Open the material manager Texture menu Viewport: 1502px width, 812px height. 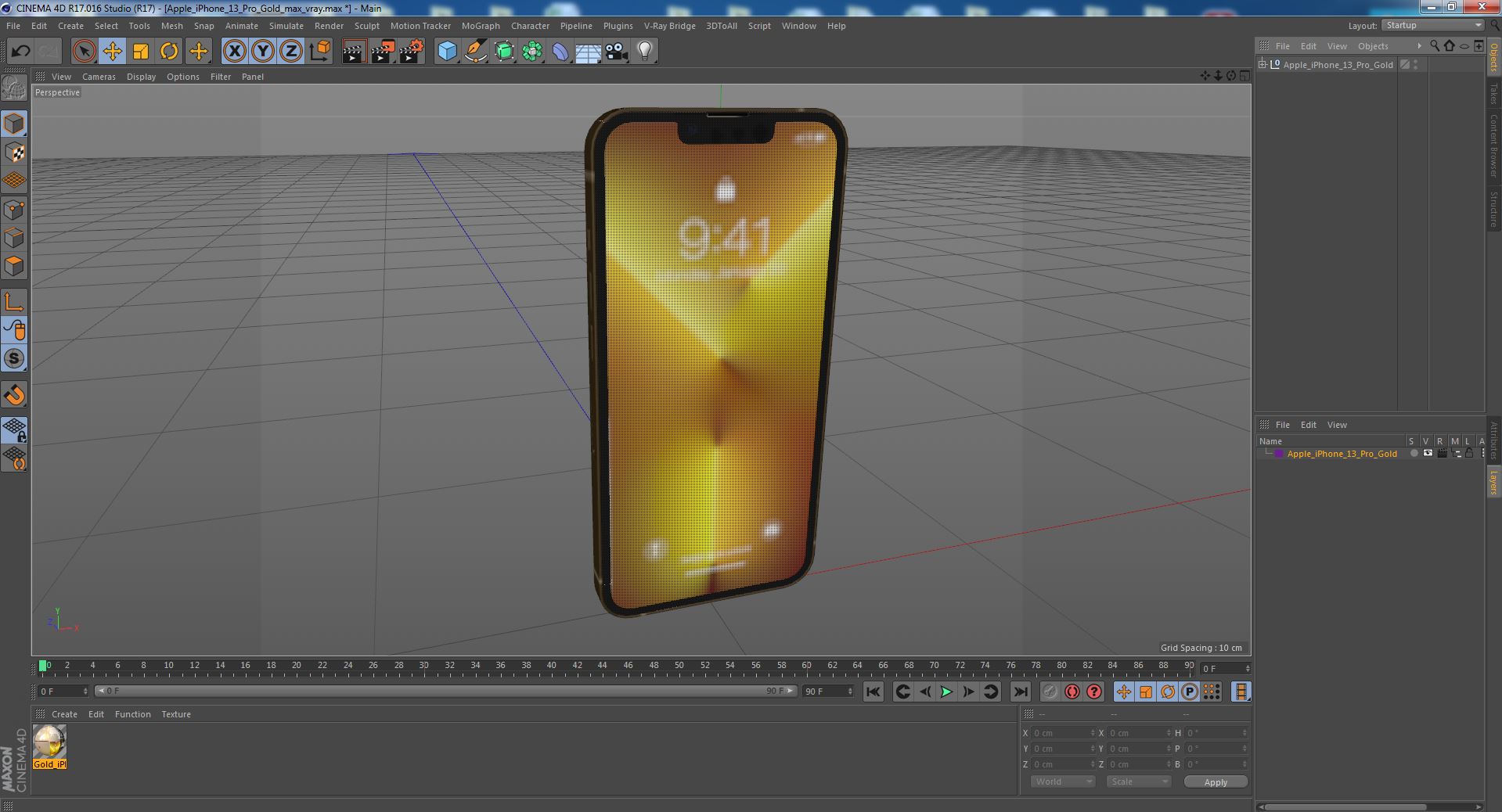[x=176, y=714]
